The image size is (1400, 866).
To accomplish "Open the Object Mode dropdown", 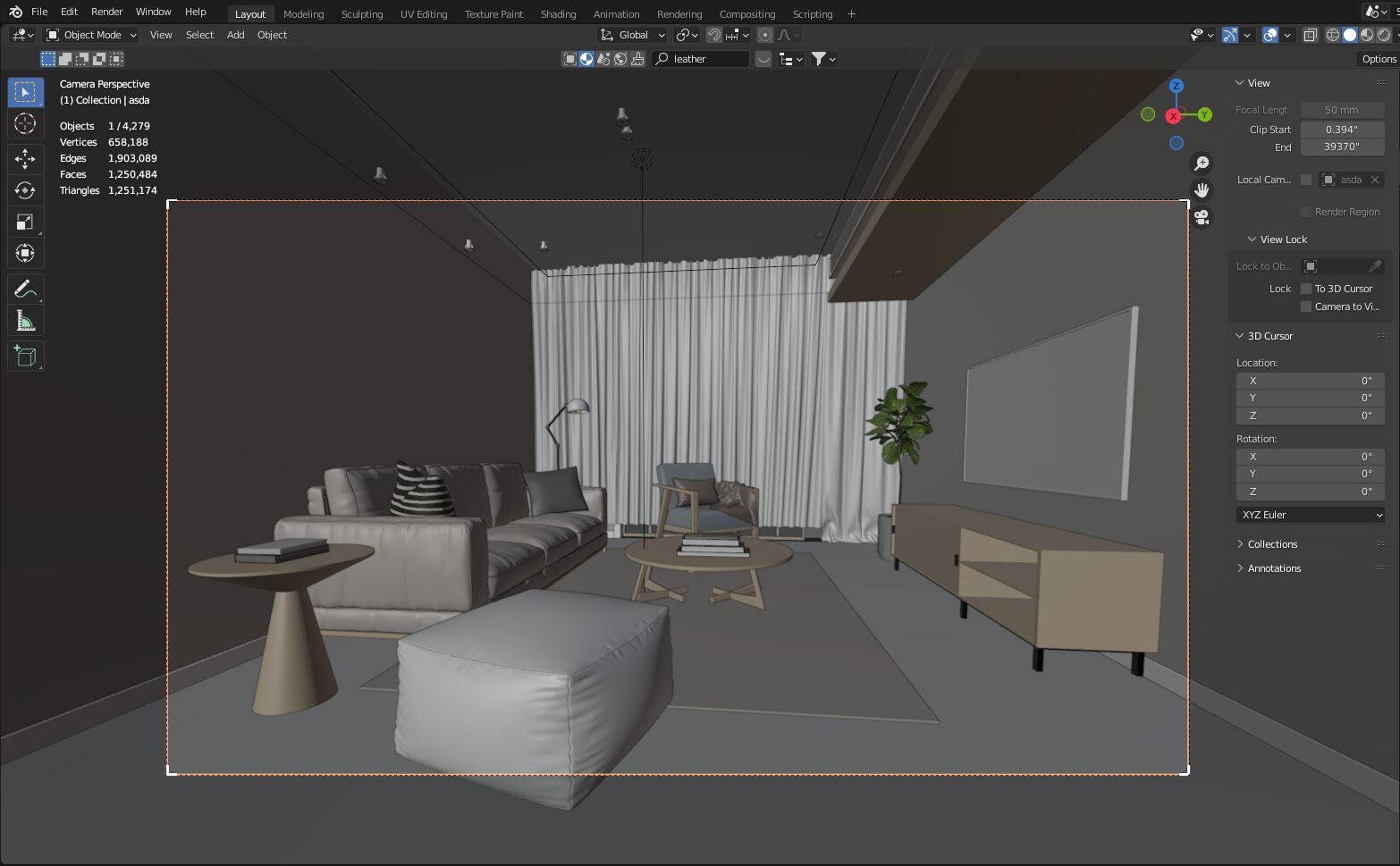I will [x=89, y=35].
